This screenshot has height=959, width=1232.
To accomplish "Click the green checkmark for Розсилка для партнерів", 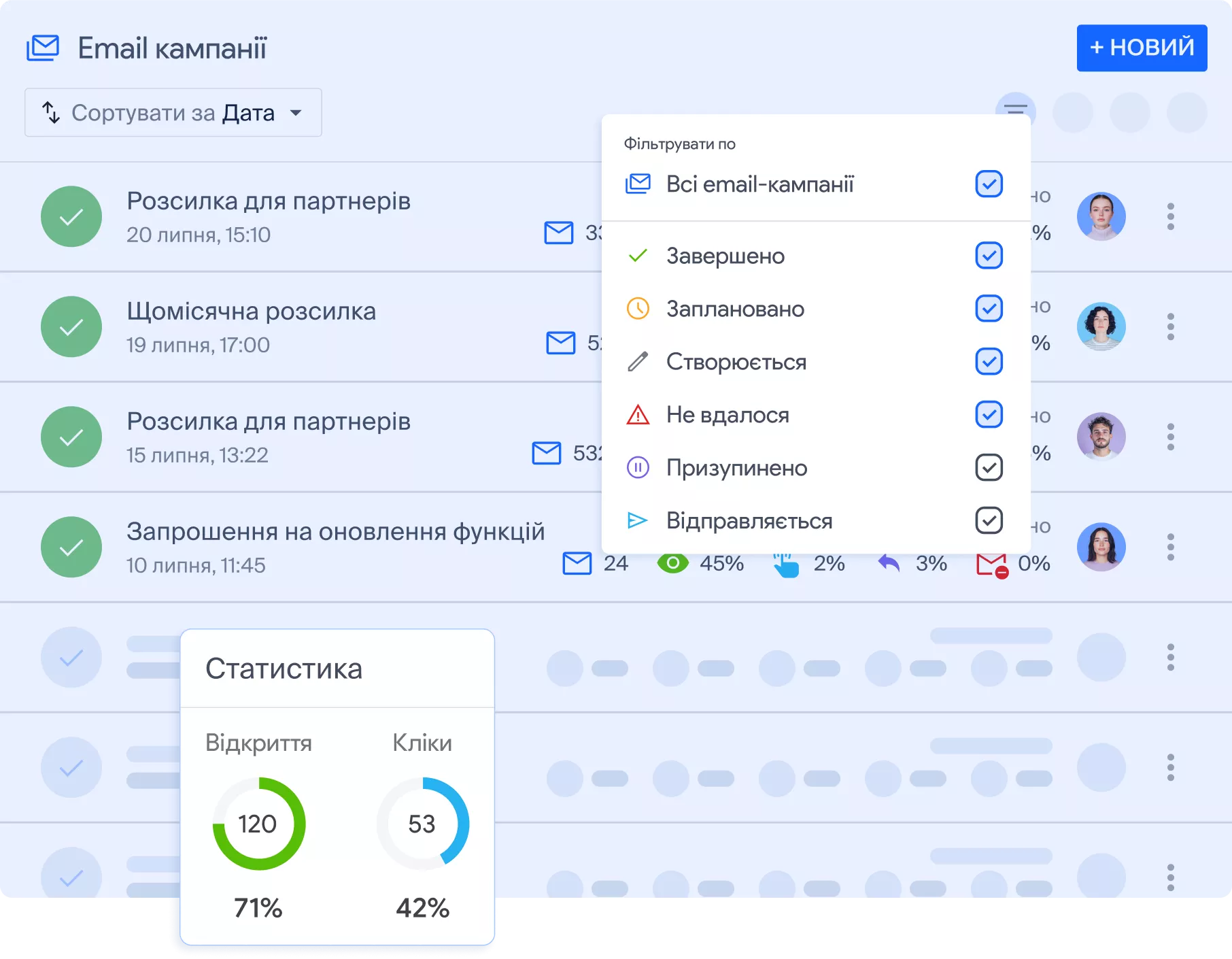I will point(71,216).
